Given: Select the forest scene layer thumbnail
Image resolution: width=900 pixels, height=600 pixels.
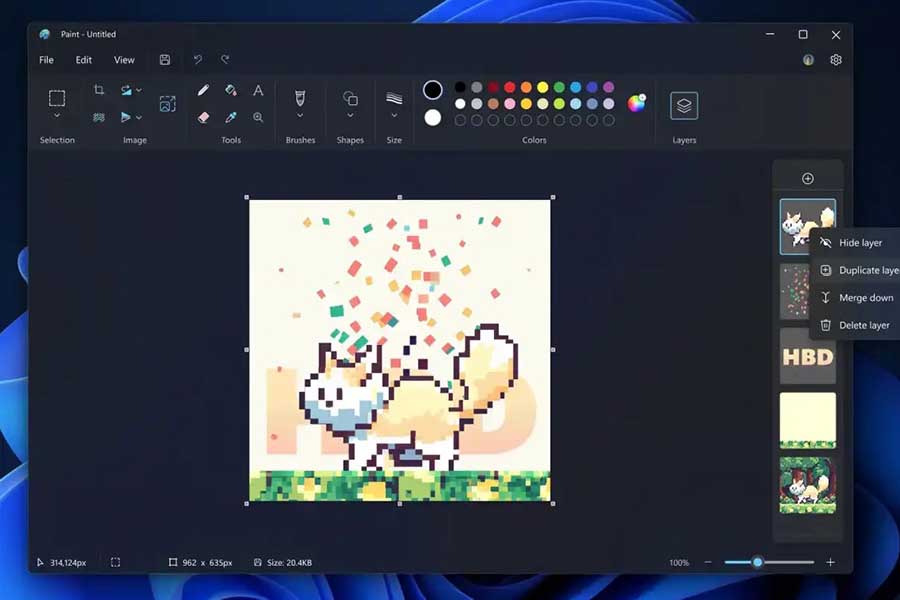Looking at the screenshot, I should point(808,485).
